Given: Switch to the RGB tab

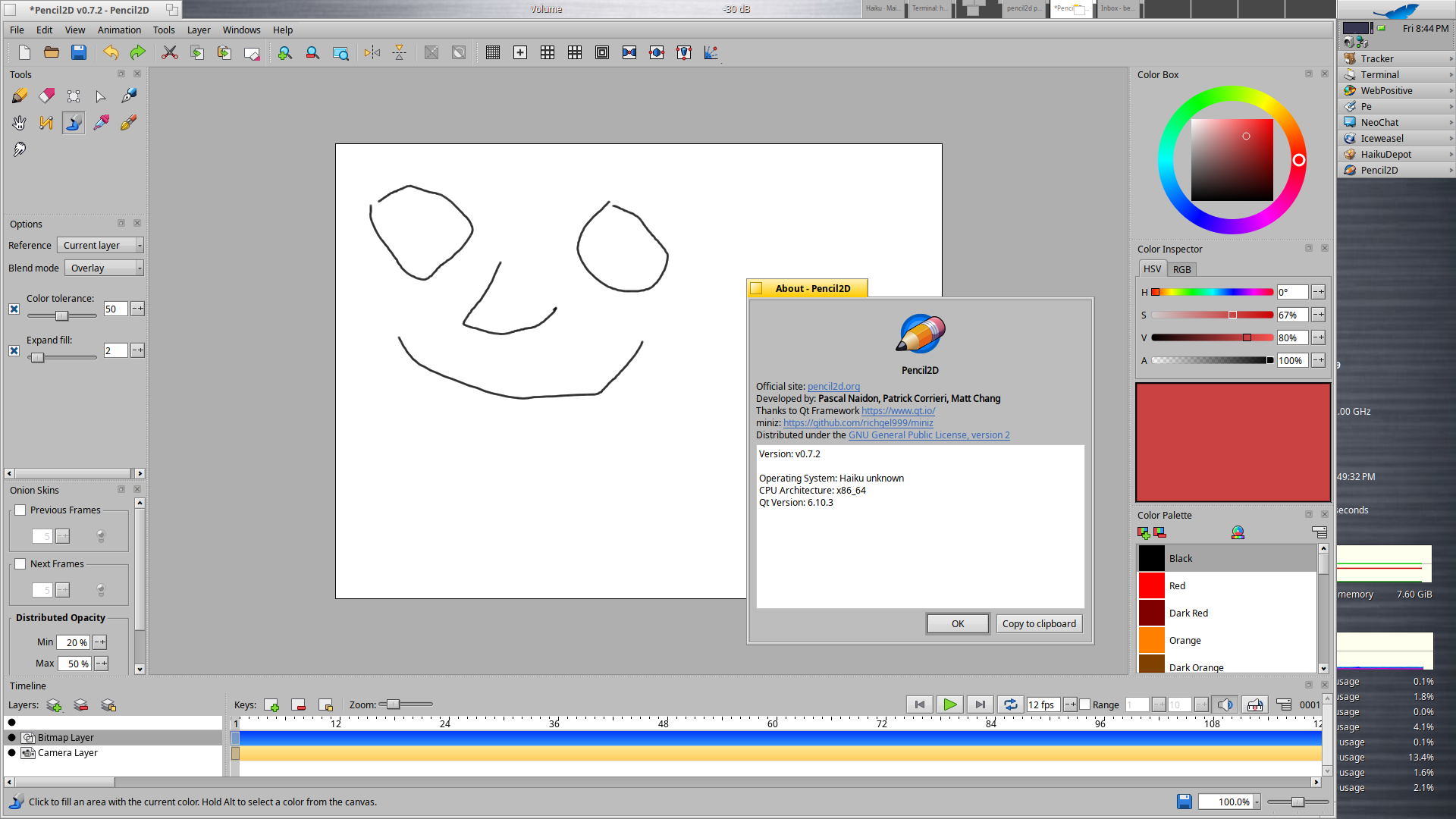Looking at the screenshot, I should (x=1181, y=269).
